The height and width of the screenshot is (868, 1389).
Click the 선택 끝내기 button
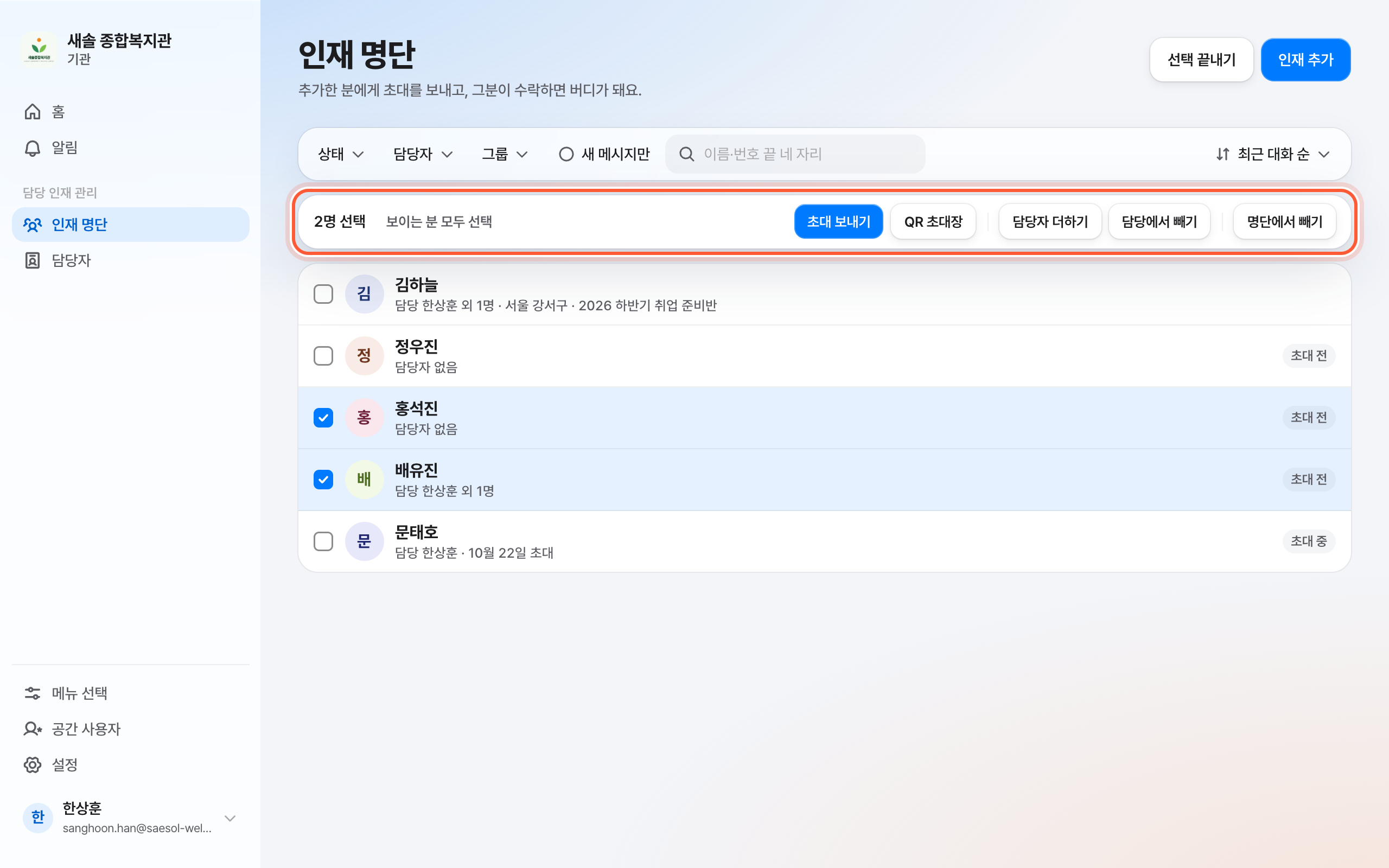(x=1201, y=60)
